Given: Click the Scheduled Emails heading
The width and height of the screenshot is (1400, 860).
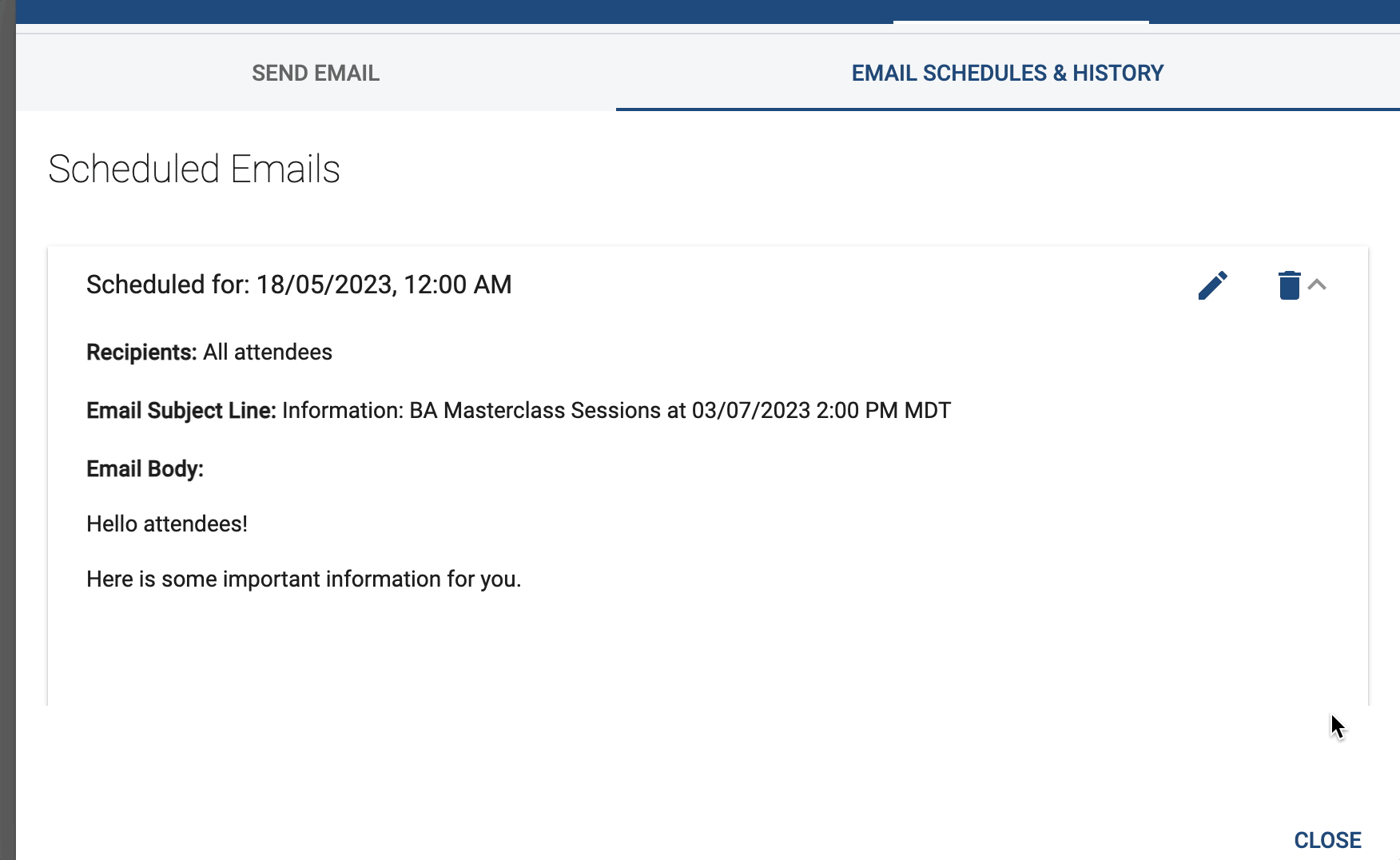Looking at the screenshot, I should tap(194, 169).
